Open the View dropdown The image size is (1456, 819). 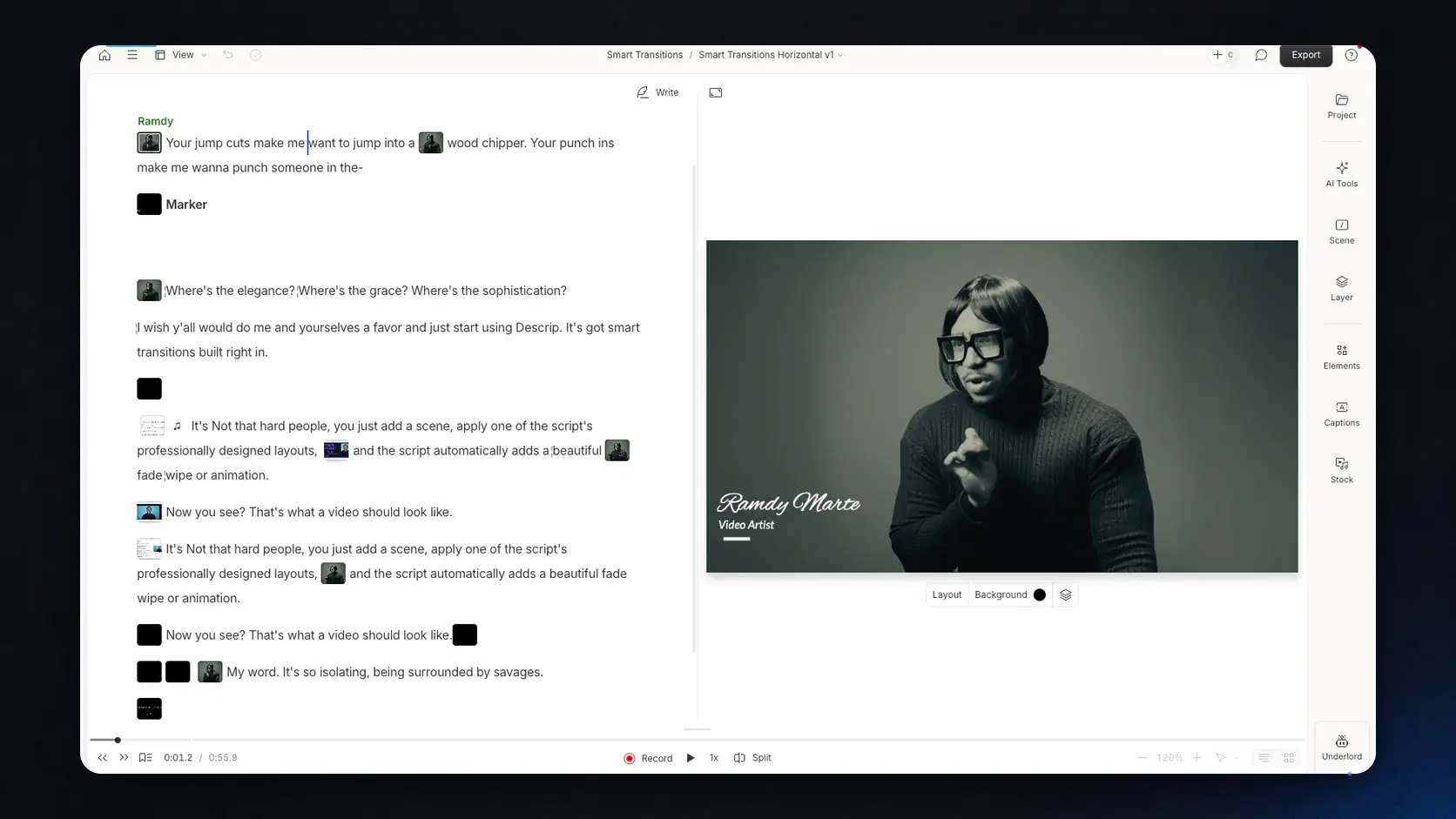[181, 55]
